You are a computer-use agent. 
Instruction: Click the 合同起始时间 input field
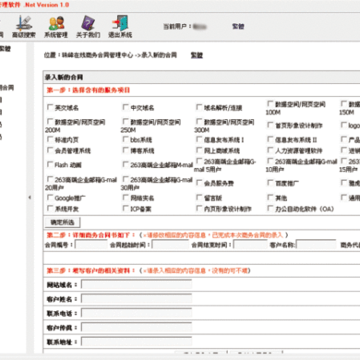coord(171,245)
